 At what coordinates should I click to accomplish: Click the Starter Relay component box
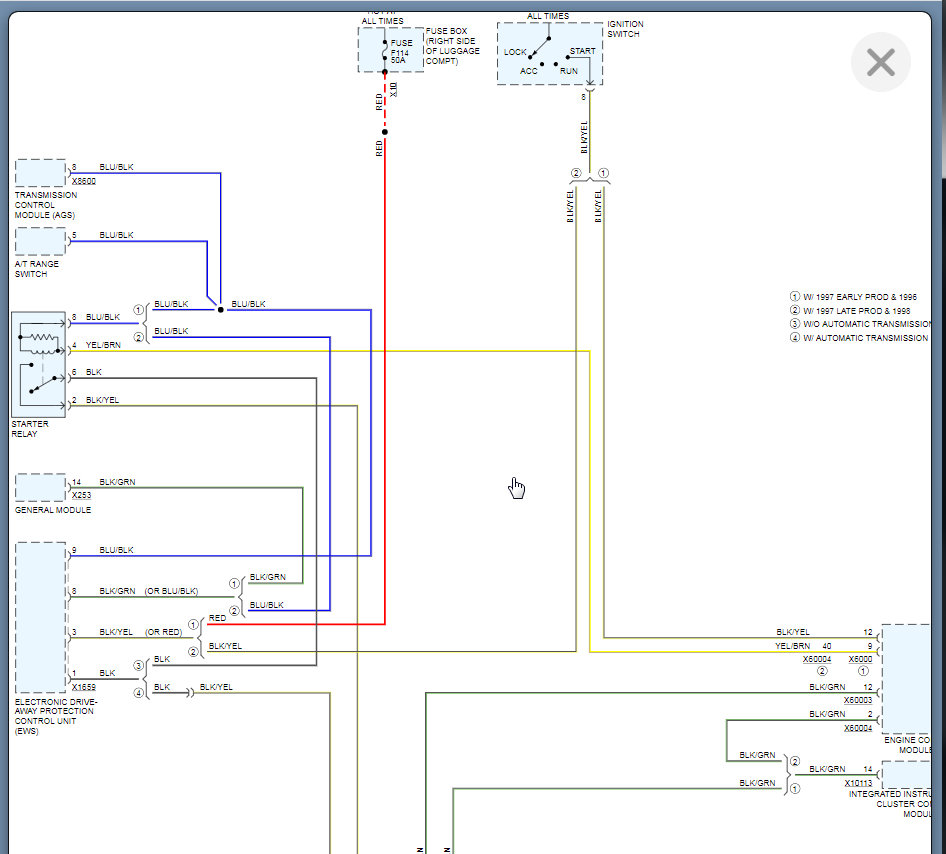(x=39, y=364)
